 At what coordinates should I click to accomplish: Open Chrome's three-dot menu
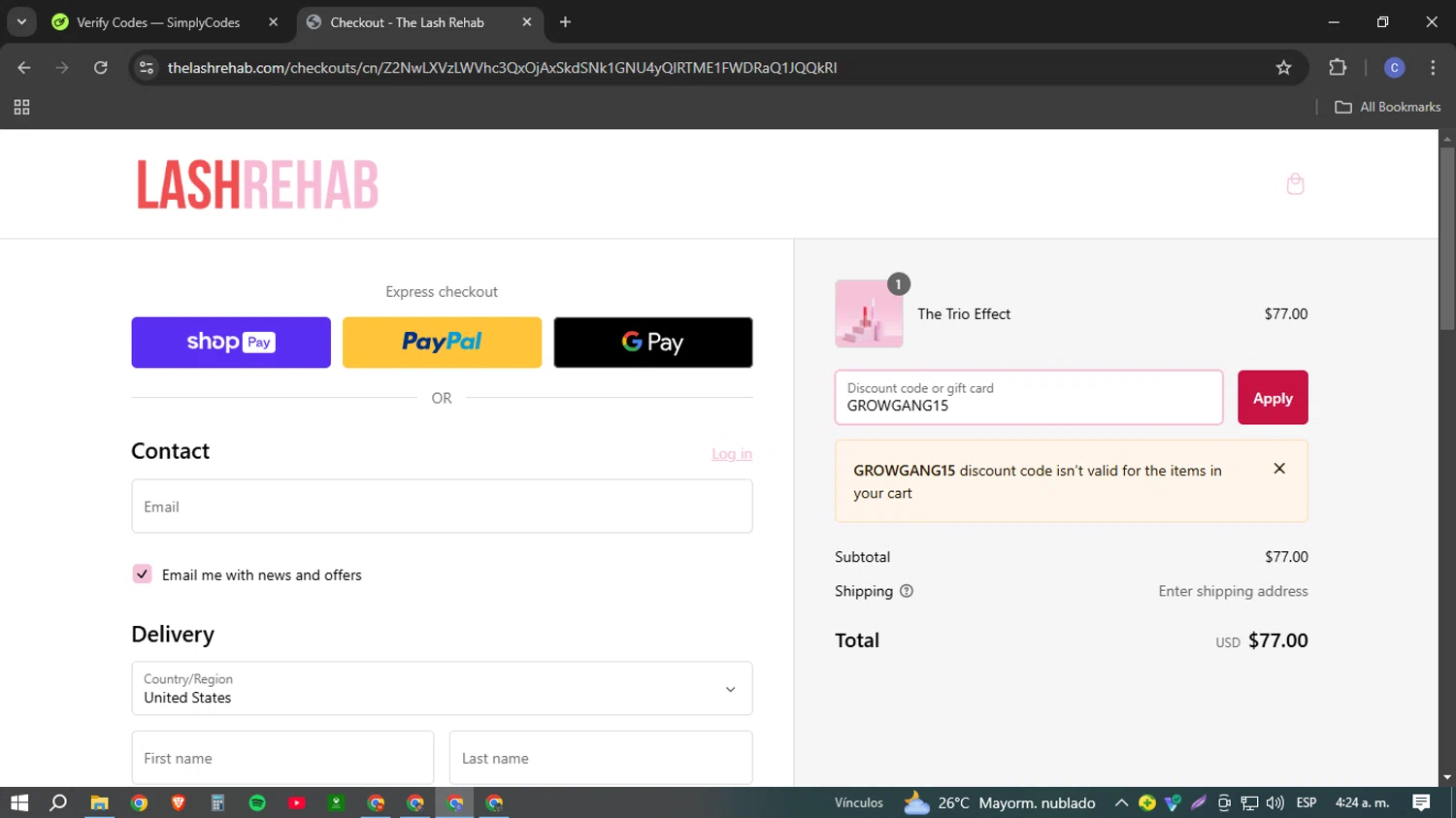1433,67
